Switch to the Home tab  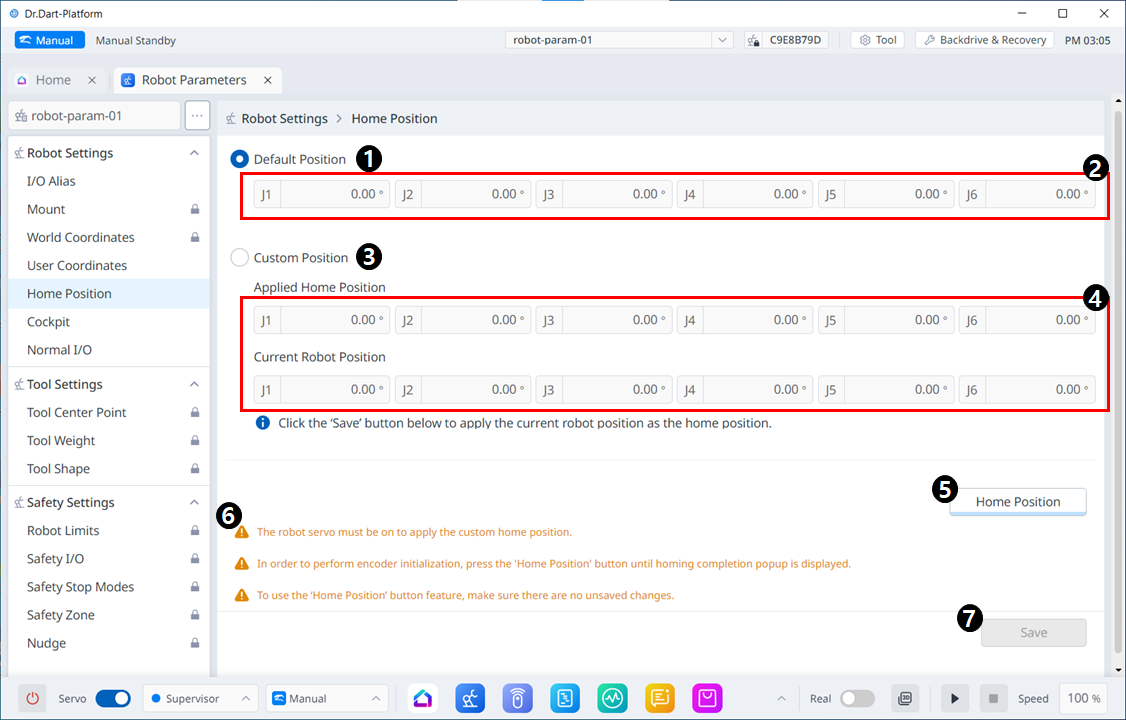[53, 80]
